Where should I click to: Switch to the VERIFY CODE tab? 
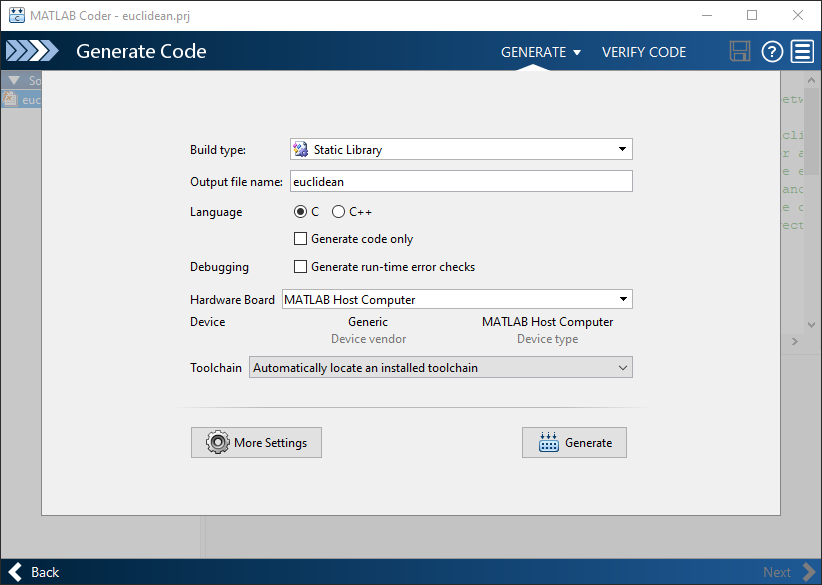coord(644,51)
